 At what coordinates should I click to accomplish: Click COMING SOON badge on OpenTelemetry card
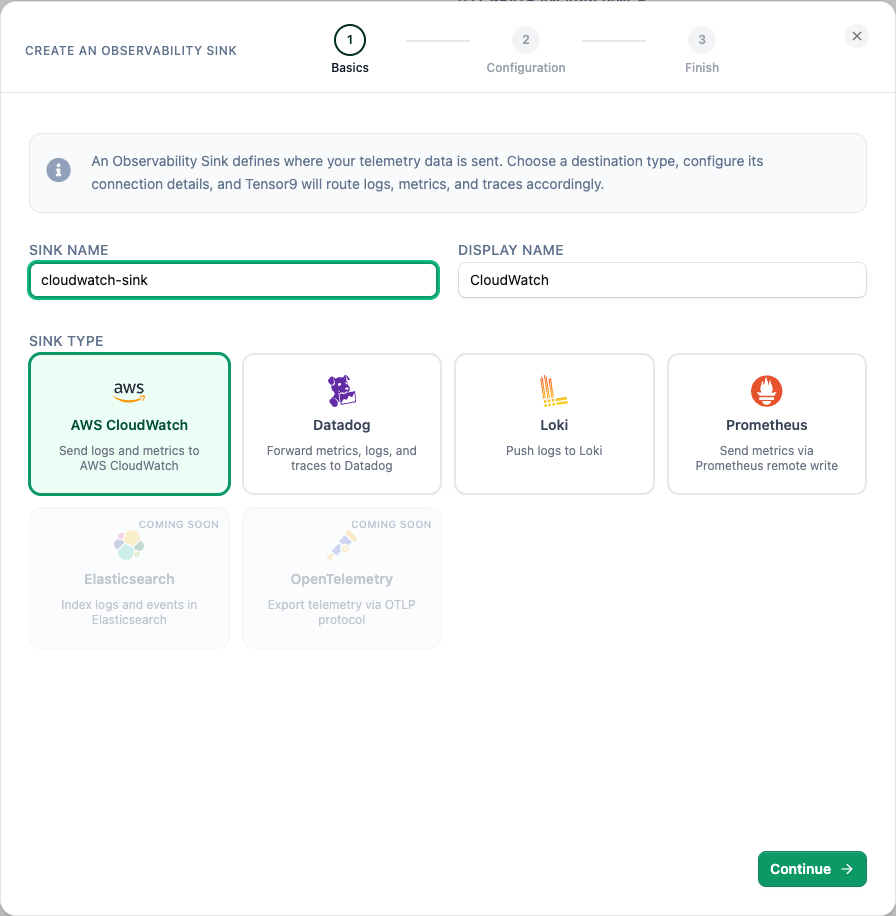(x=391, y=525)
